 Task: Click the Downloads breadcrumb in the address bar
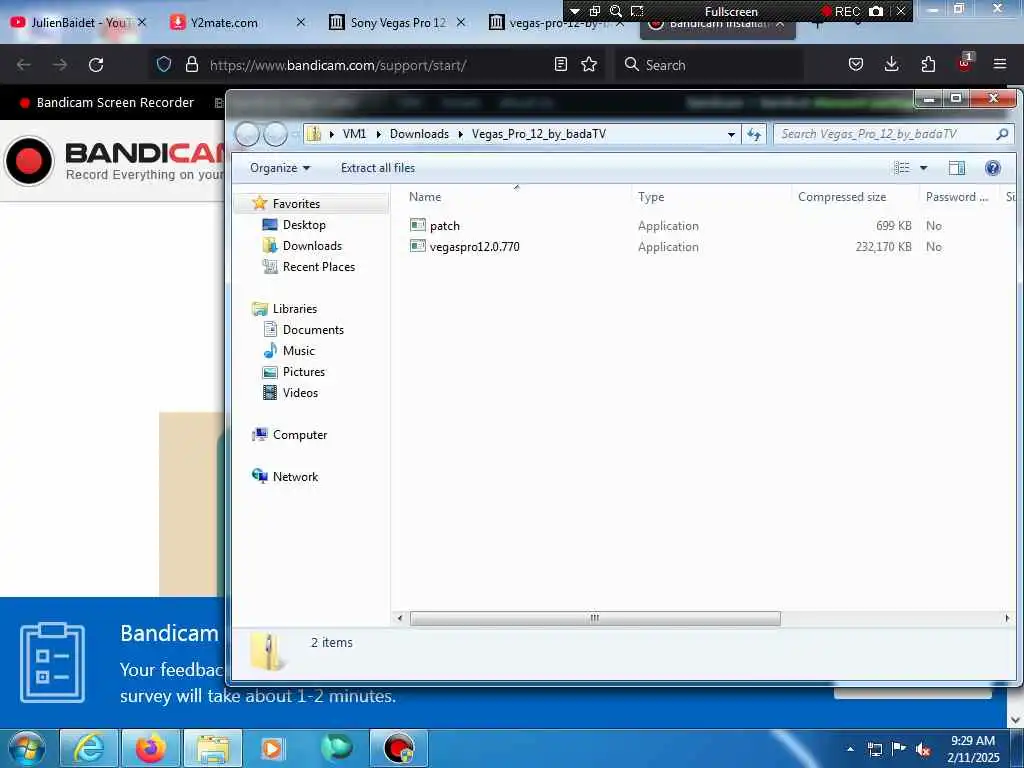419,134
